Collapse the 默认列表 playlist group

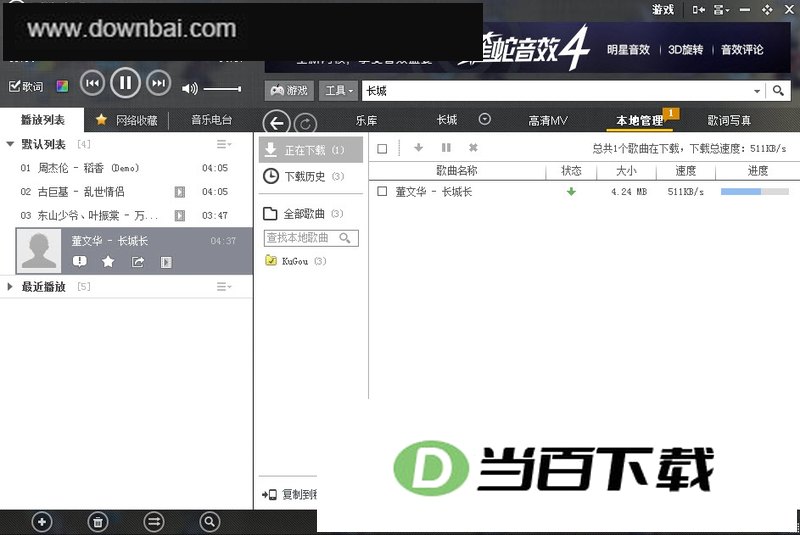[x=10, y=144]
